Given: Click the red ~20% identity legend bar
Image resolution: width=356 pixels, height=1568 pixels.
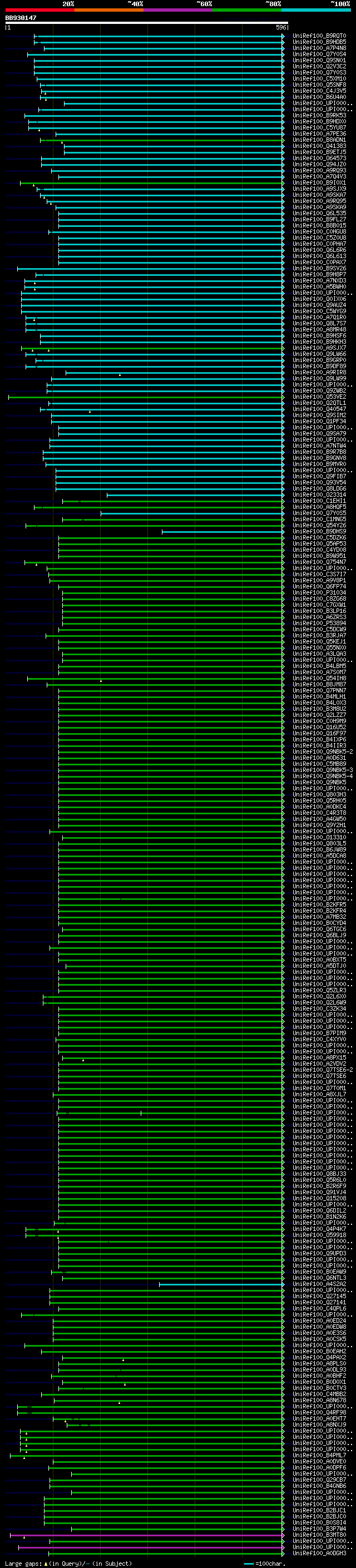Looking at the screenshot, I should coord(39,10).
